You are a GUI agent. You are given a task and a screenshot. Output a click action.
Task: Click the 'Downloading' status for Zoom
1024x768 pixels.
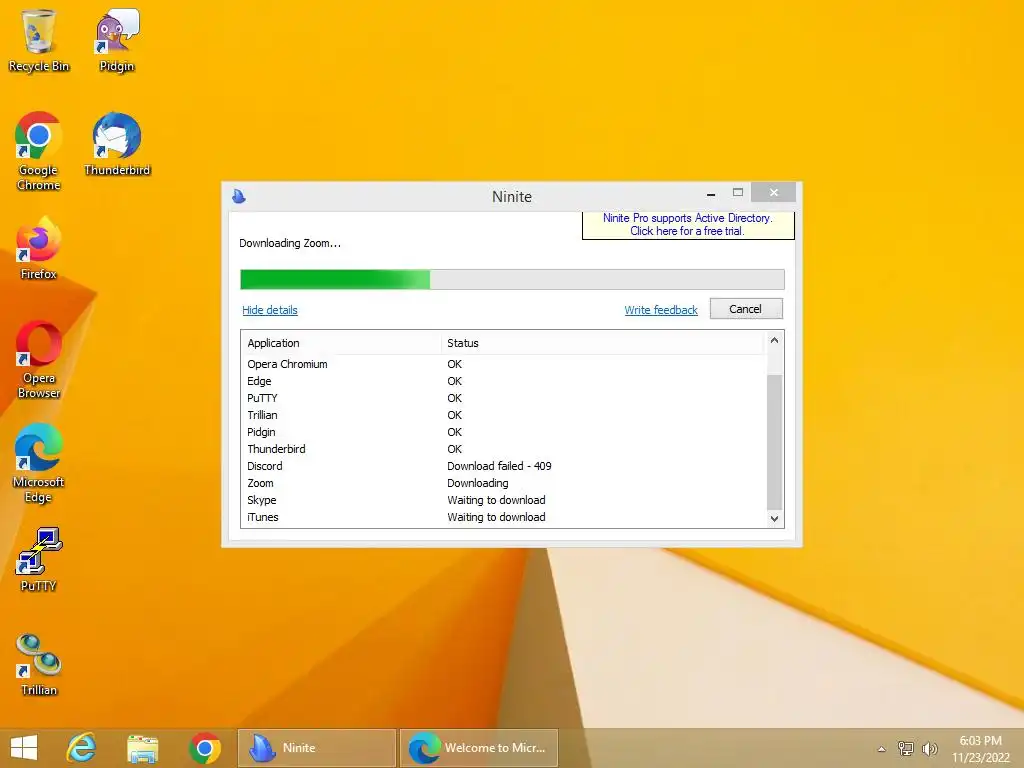click(x=478, y=483)
